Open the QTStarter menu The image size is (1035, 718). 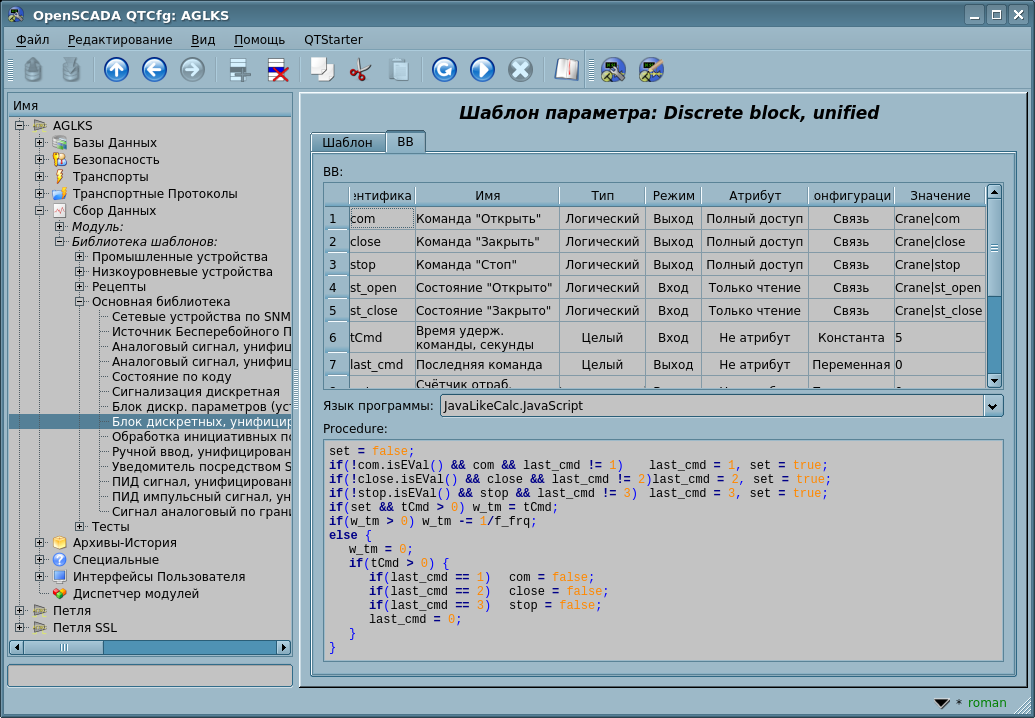[333, 40]
